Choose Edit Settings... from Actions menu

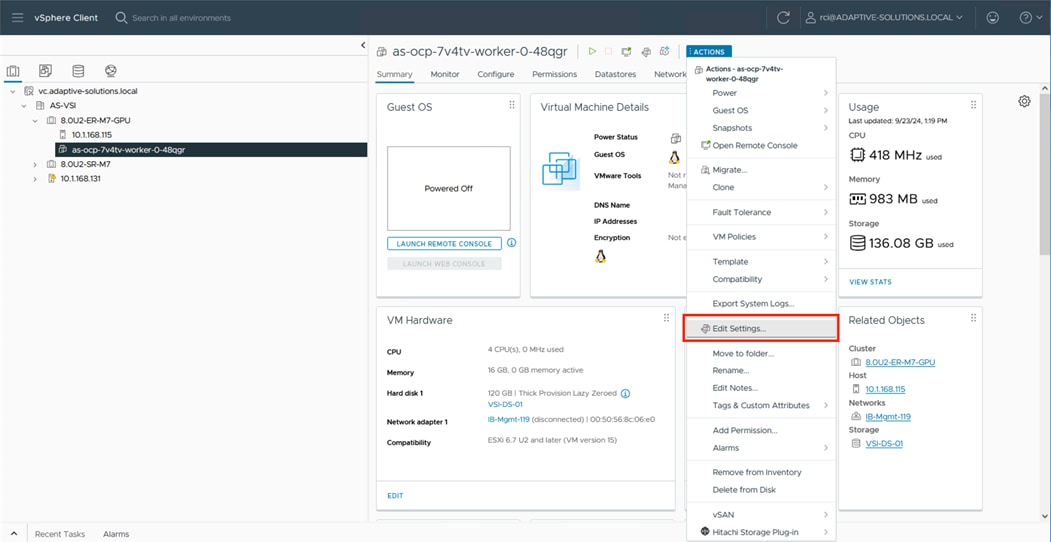click(x=761, y=329)
